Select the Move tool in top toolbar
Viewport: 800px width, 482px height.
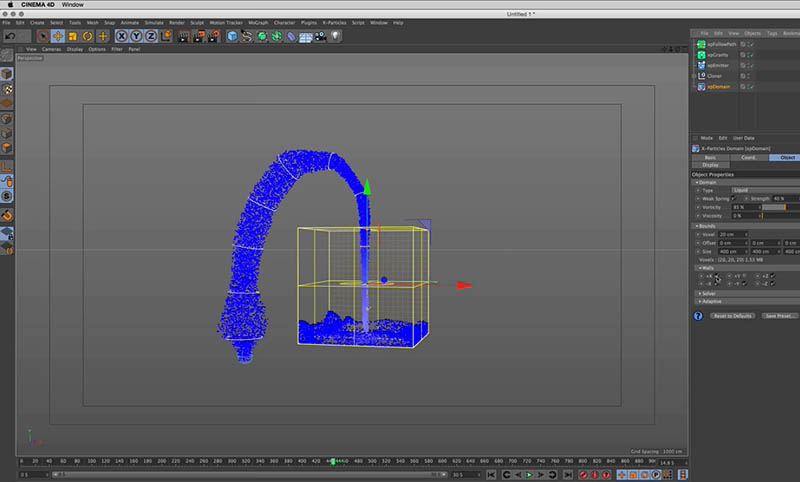[59, 36]
